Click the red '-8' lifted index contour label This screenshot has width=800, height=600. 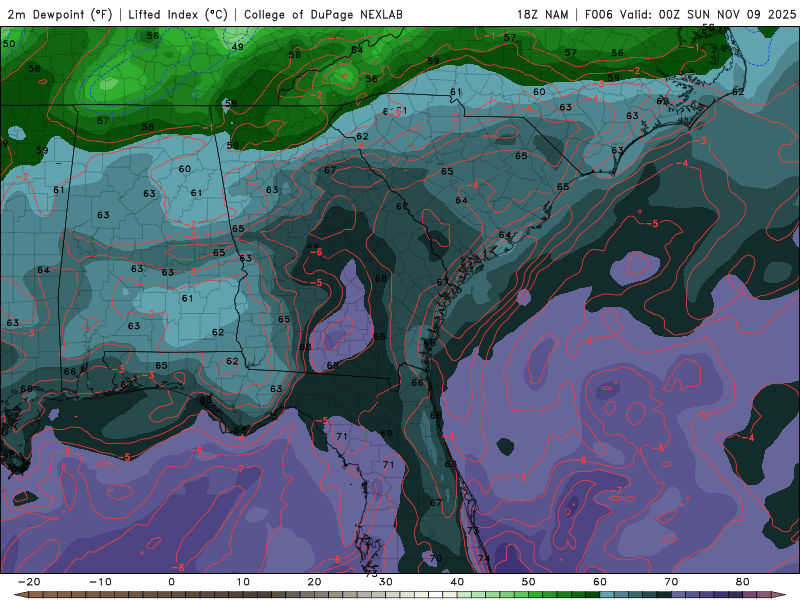click(x=178, y=567)
